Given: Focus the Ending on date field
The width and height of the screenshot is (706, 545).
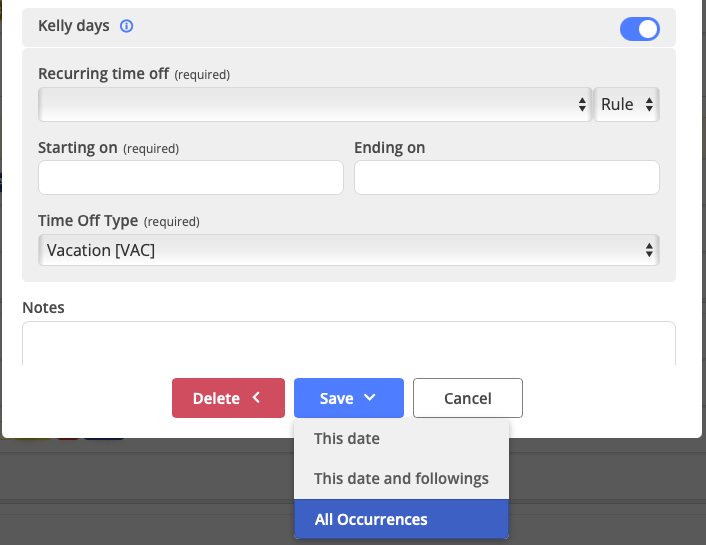Looking at the screenshot, I should click(507, 177).
